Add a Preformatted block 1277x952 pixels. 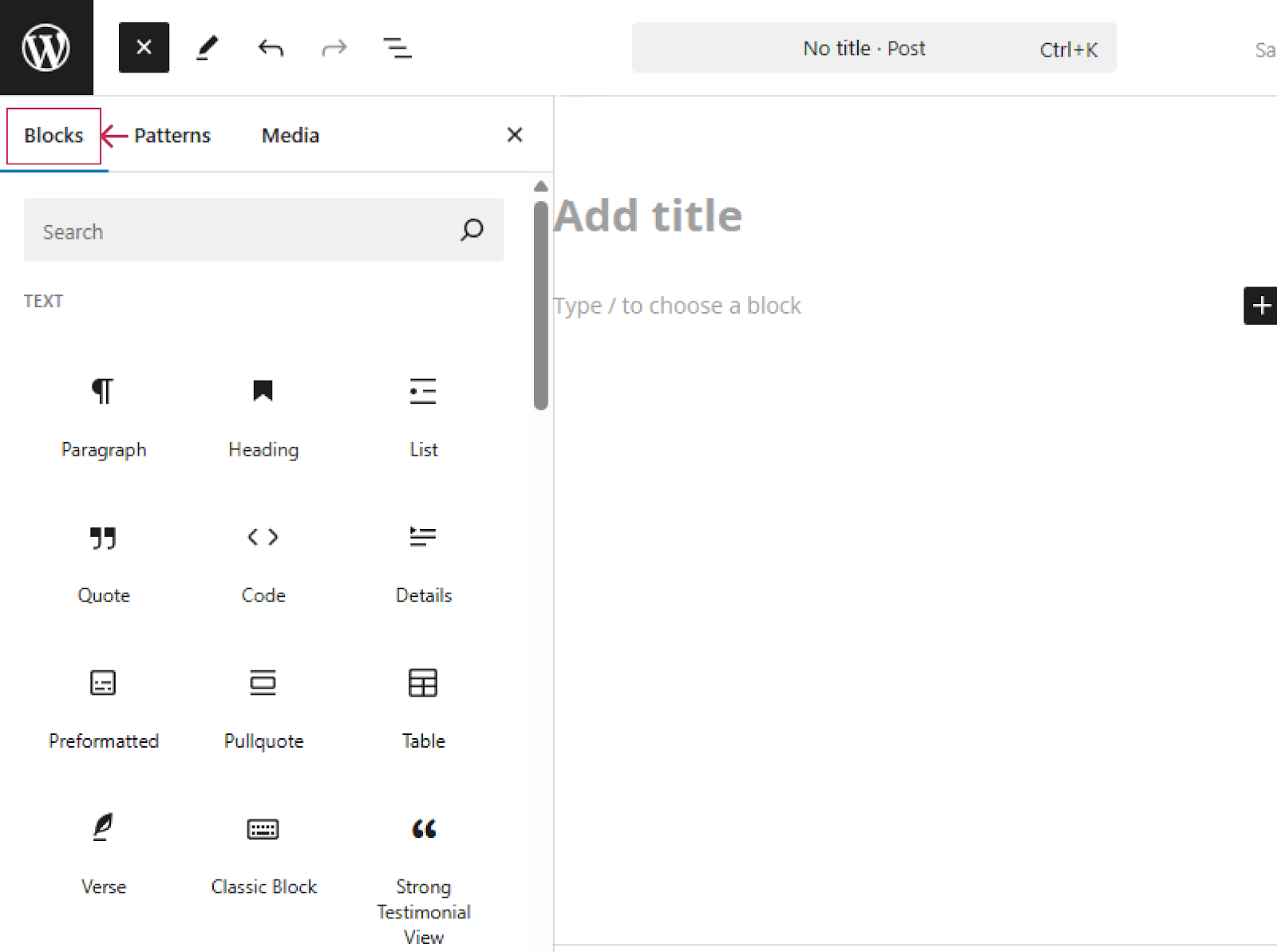tap(104, 709)
